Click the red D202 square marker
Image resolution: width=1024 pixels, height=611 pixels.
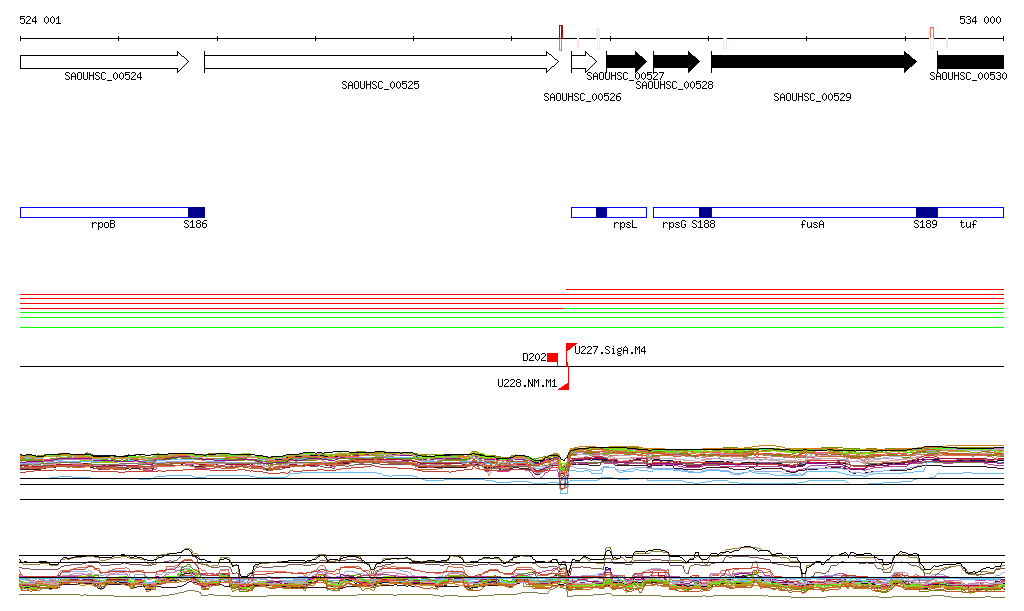(x=552, y=358)
